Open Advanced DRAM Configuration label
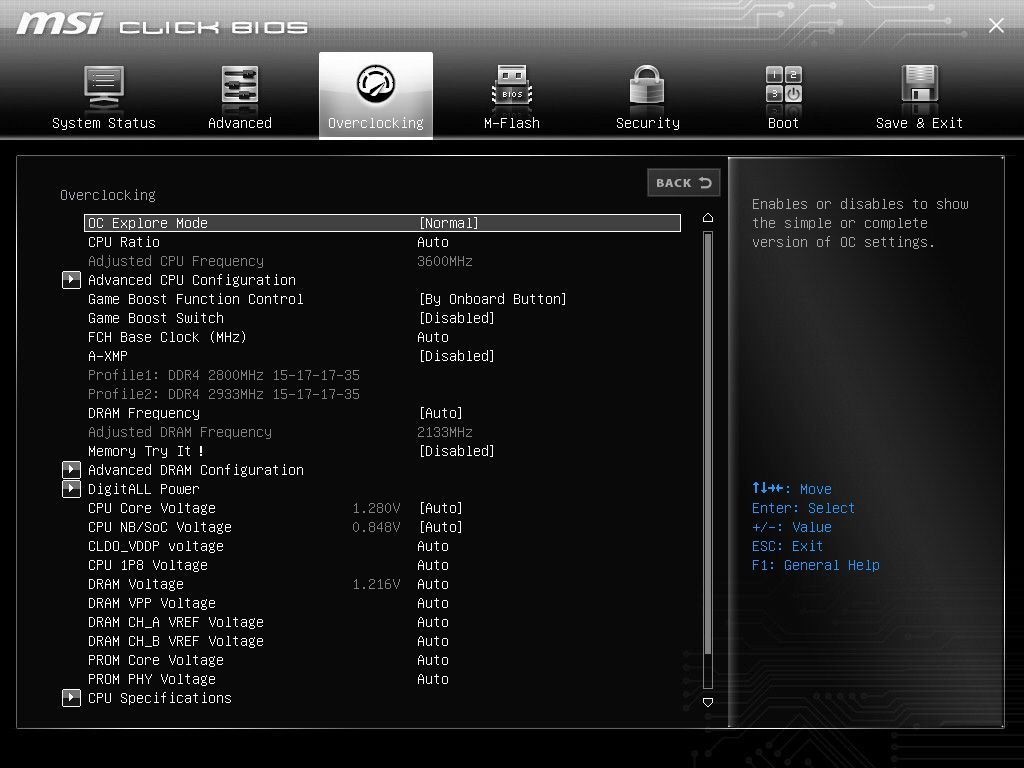 [196, 470]
